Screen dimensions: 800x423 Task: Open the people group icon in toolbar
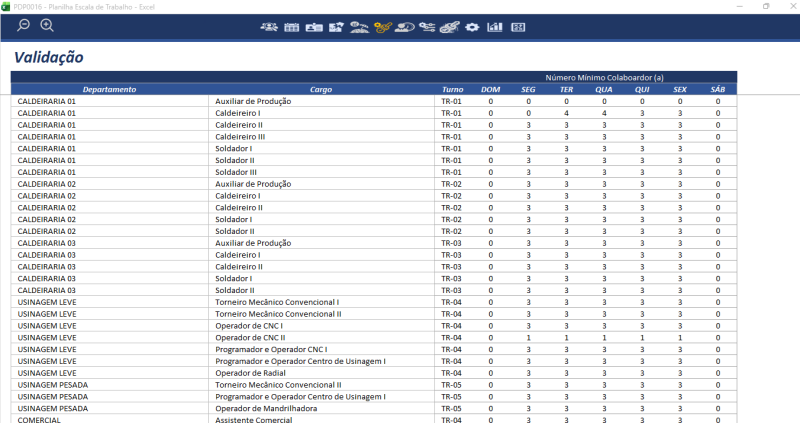click(270, 26)
